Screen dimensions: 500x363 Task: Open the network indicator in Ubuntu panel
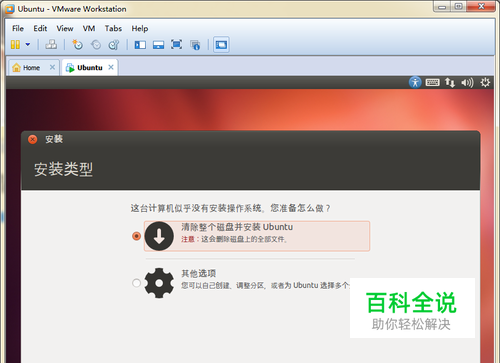coord(450,82)
